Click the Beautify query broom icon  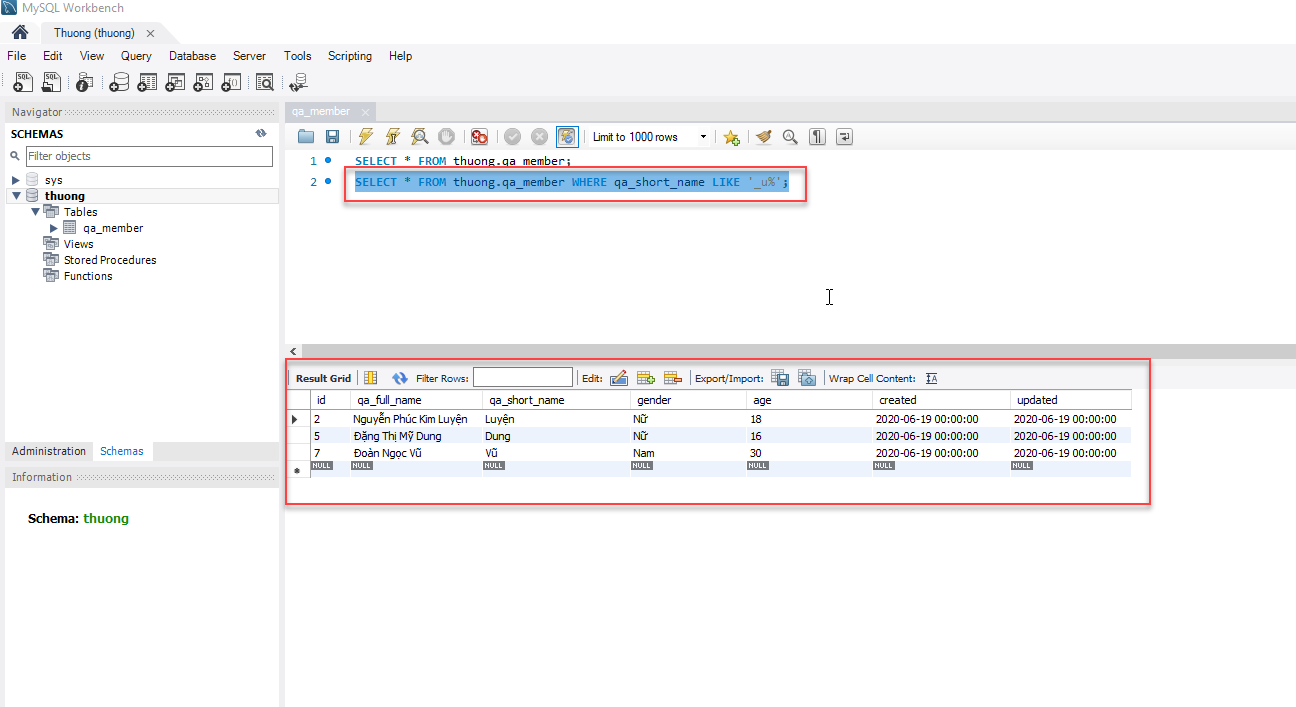tap(764, 137)
